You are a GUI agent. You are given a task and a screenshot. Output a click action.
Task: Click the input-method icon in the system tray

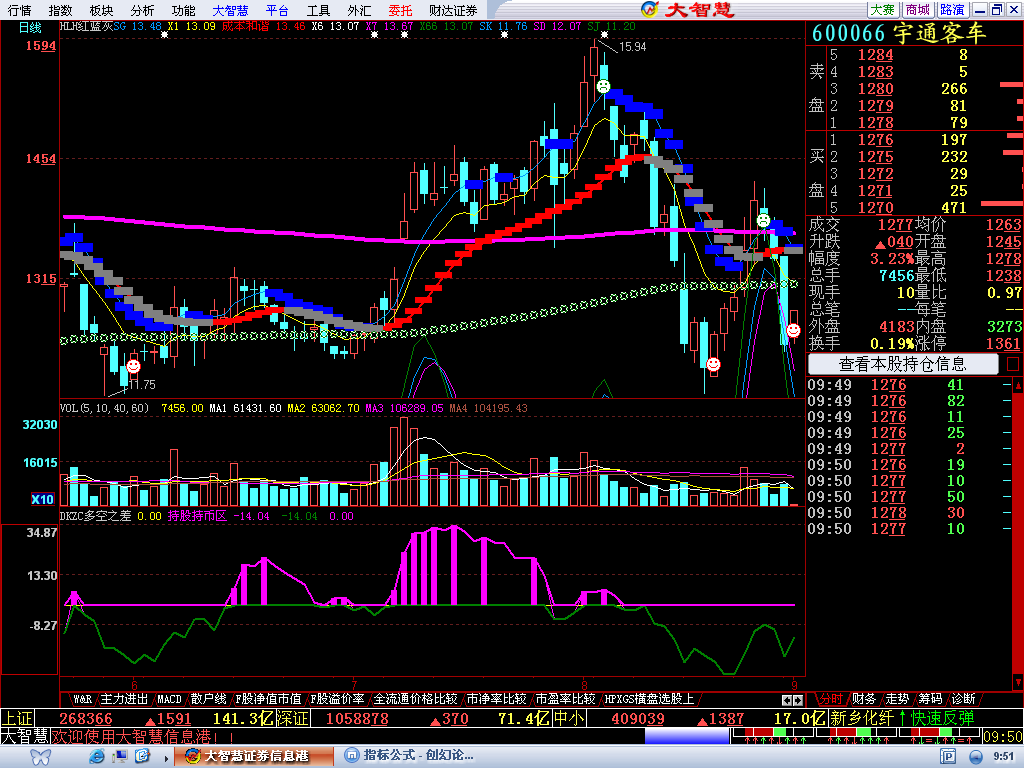(x=948, y=756)
